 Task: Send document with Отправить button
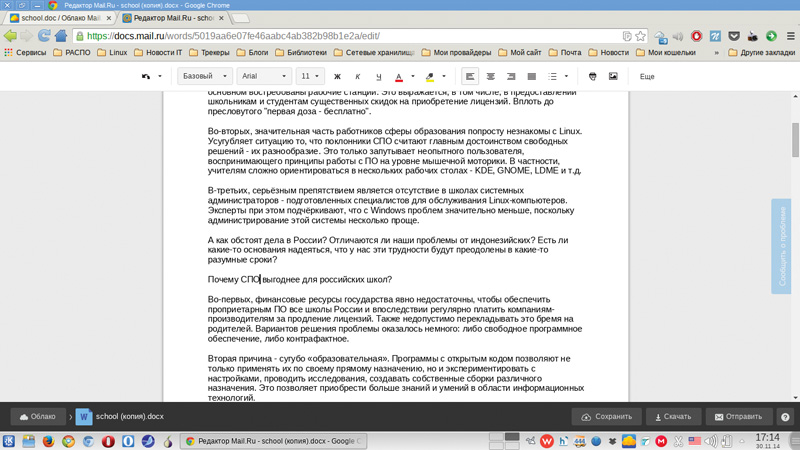[740, 417]
